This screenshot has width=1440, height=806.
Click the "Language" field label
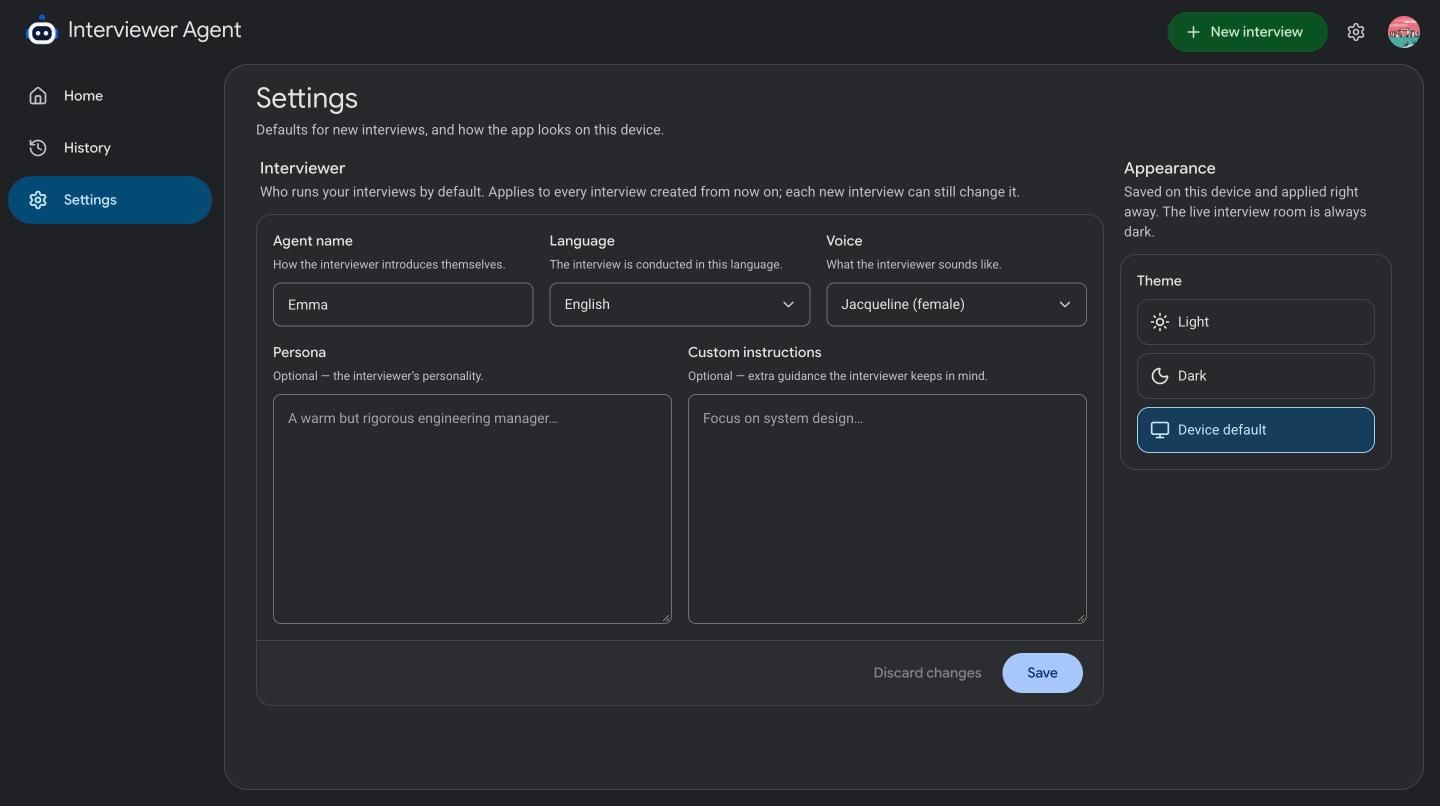pyautogui.click(x=582, y=241)
